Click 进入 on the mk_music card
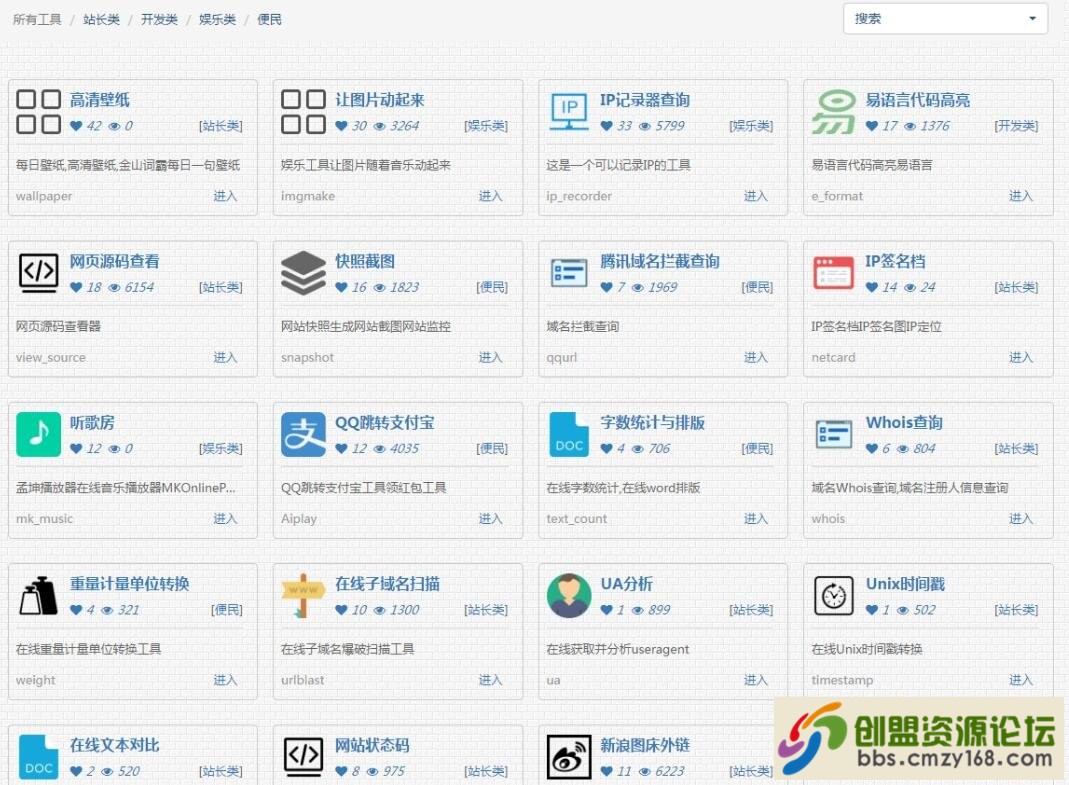Screen dimensions: 1069x785 click(x=225, y=519)
